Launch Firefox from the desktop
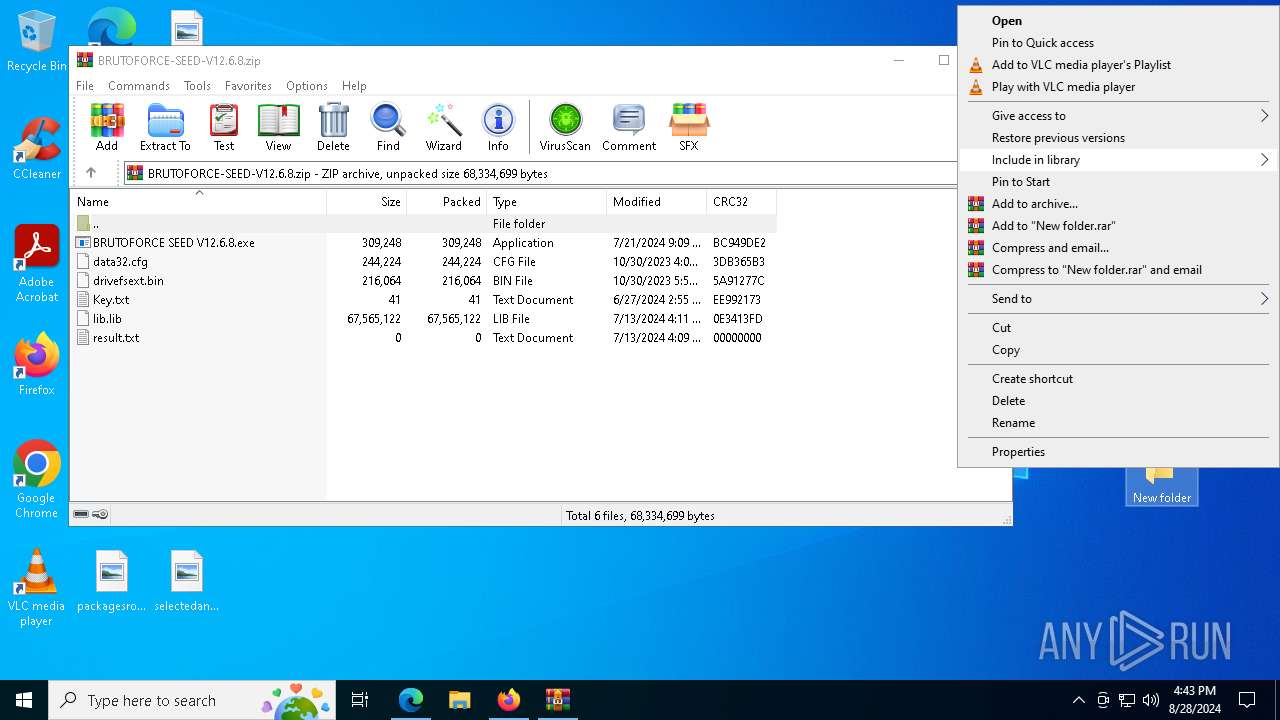This screenshot has height=720, width=1280. (36, 364)
